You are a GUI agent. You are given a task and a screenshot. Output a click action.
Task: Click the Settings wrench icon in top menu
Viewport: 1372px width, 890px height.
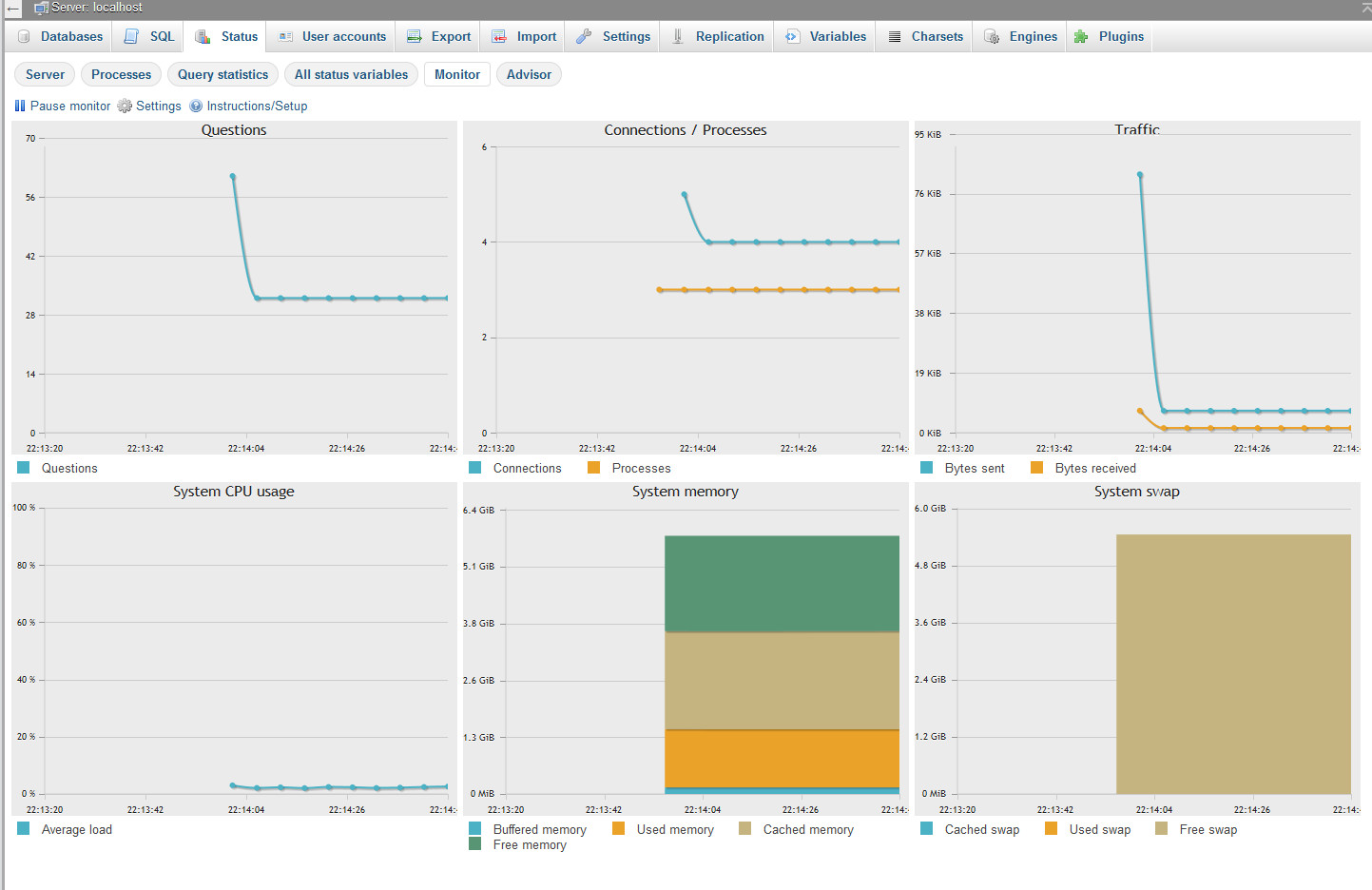(x=584, y=36)
